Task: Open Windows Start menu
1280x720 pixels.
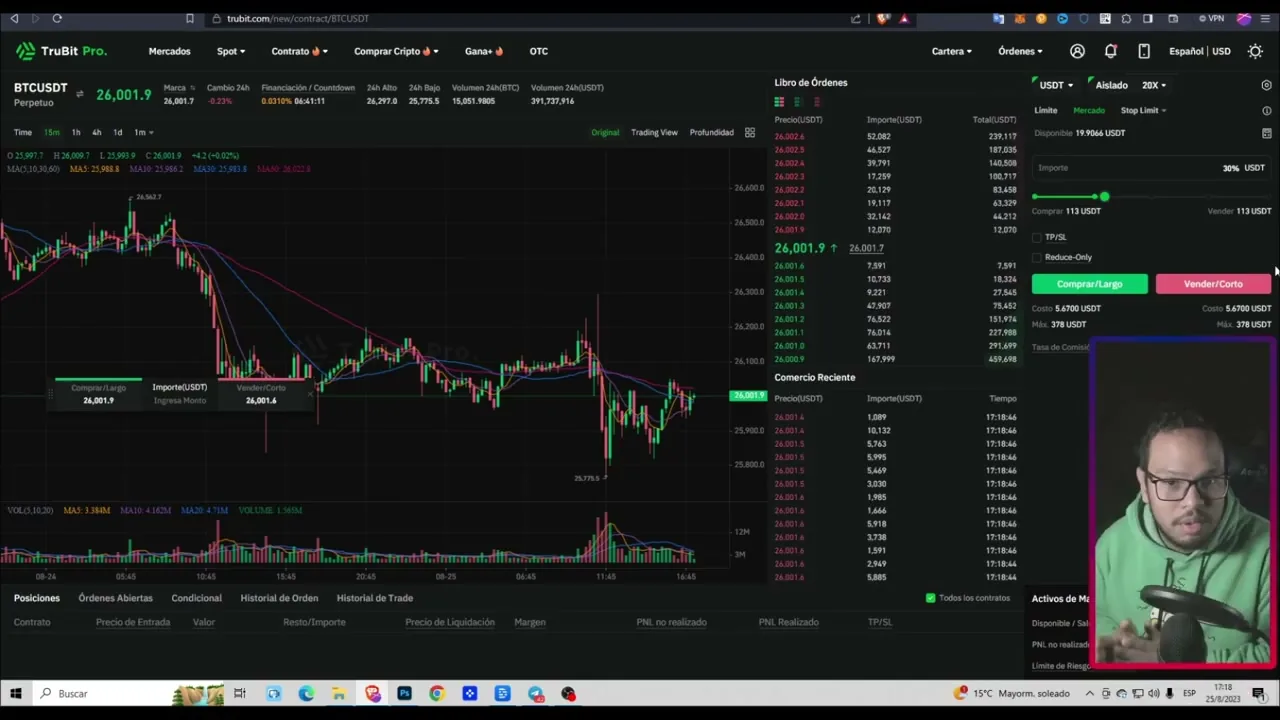Action: (x=16, y=693)
